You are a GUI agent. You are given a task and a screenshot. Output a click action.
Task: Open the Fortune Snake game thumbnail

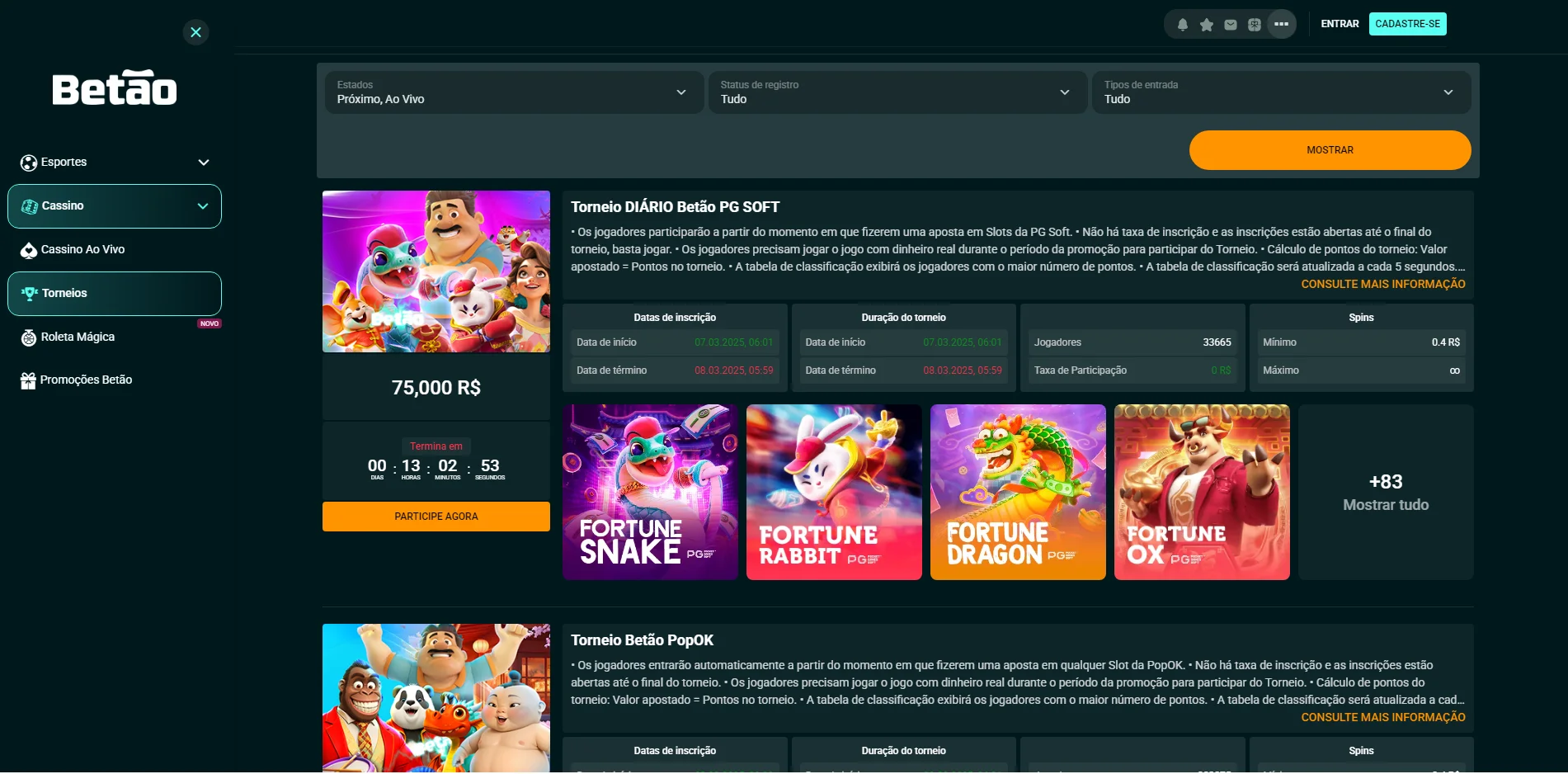pos(650,493)
